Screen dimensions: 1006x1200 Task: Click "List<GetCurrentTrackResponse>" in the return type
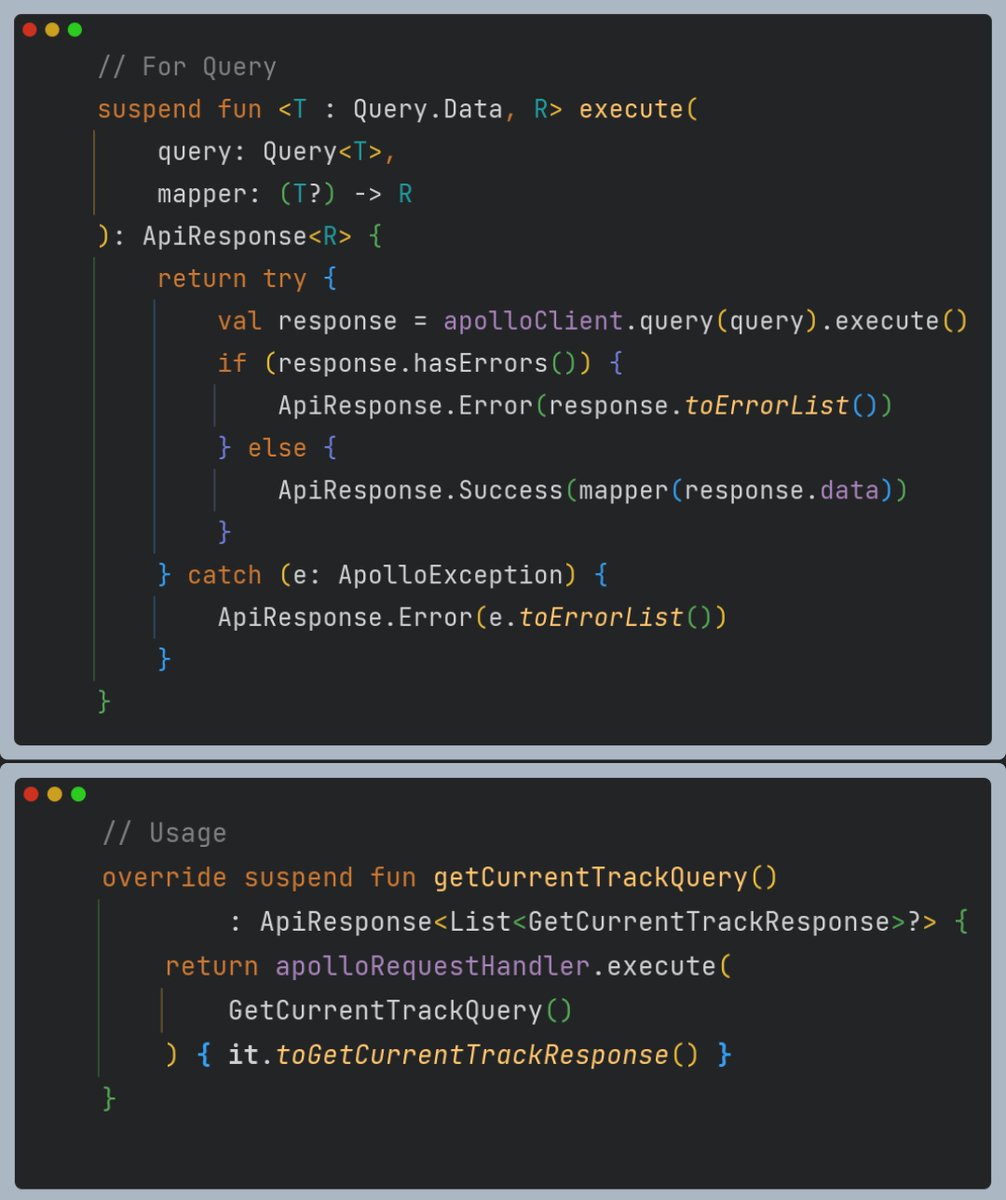click(x=677, y=922)
